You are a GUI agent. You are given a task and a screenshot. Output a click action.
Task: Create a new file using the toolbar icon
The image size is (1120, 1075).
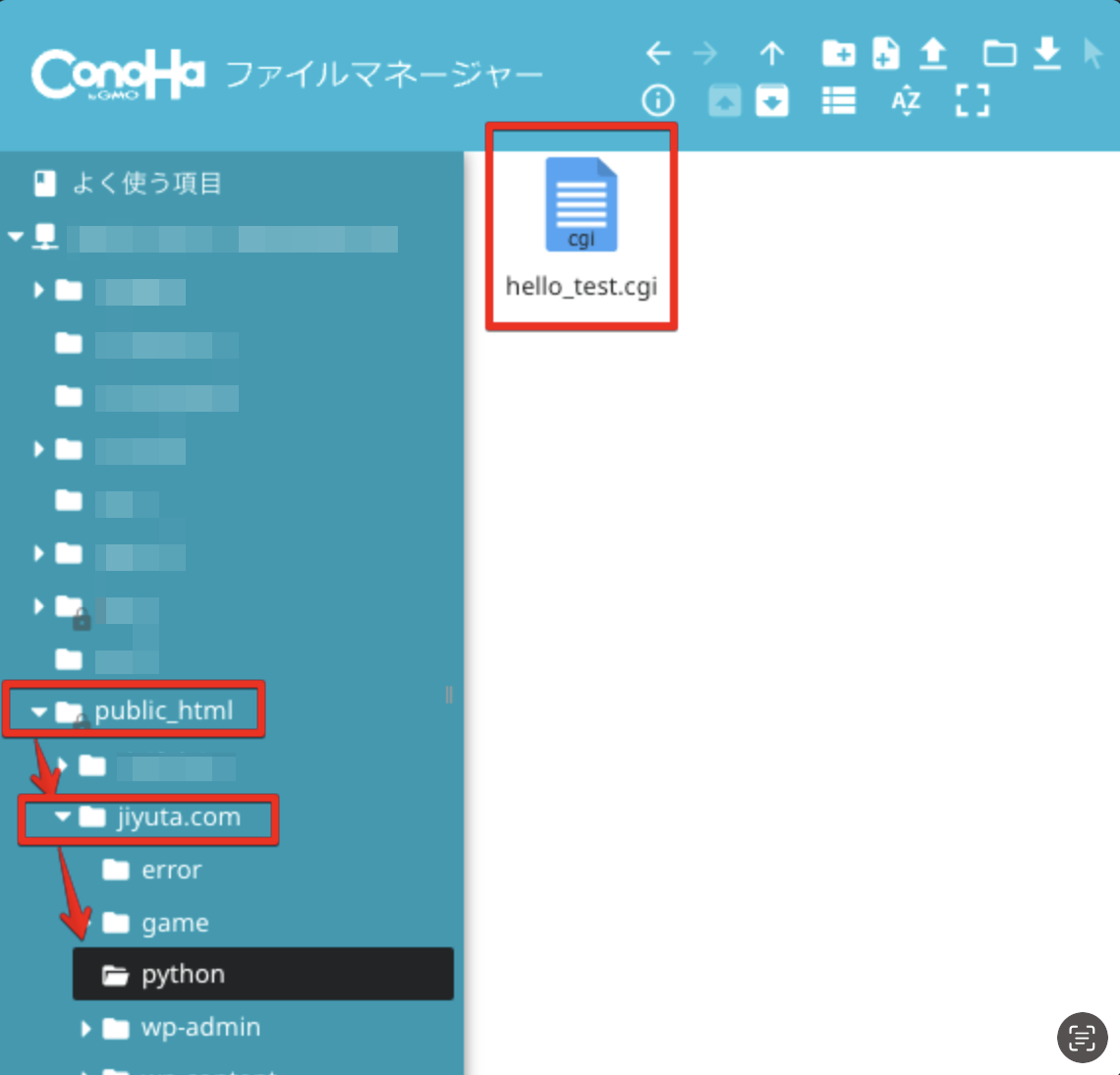(x=885, y=53)
